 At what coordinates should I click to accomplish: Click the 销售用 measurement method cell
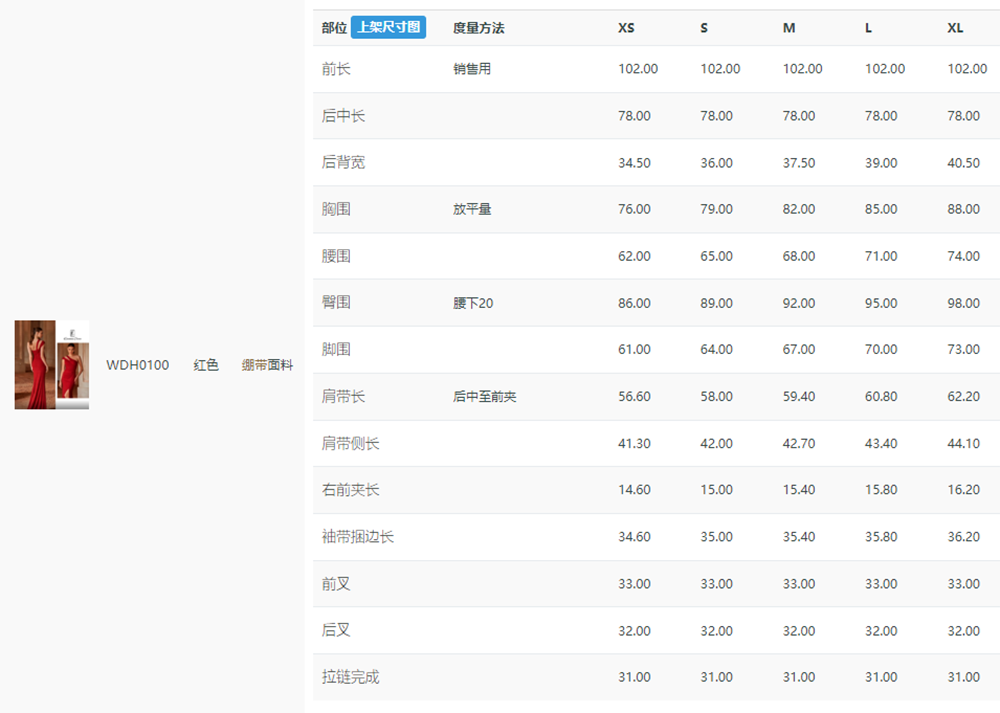[x=472, y=69]
